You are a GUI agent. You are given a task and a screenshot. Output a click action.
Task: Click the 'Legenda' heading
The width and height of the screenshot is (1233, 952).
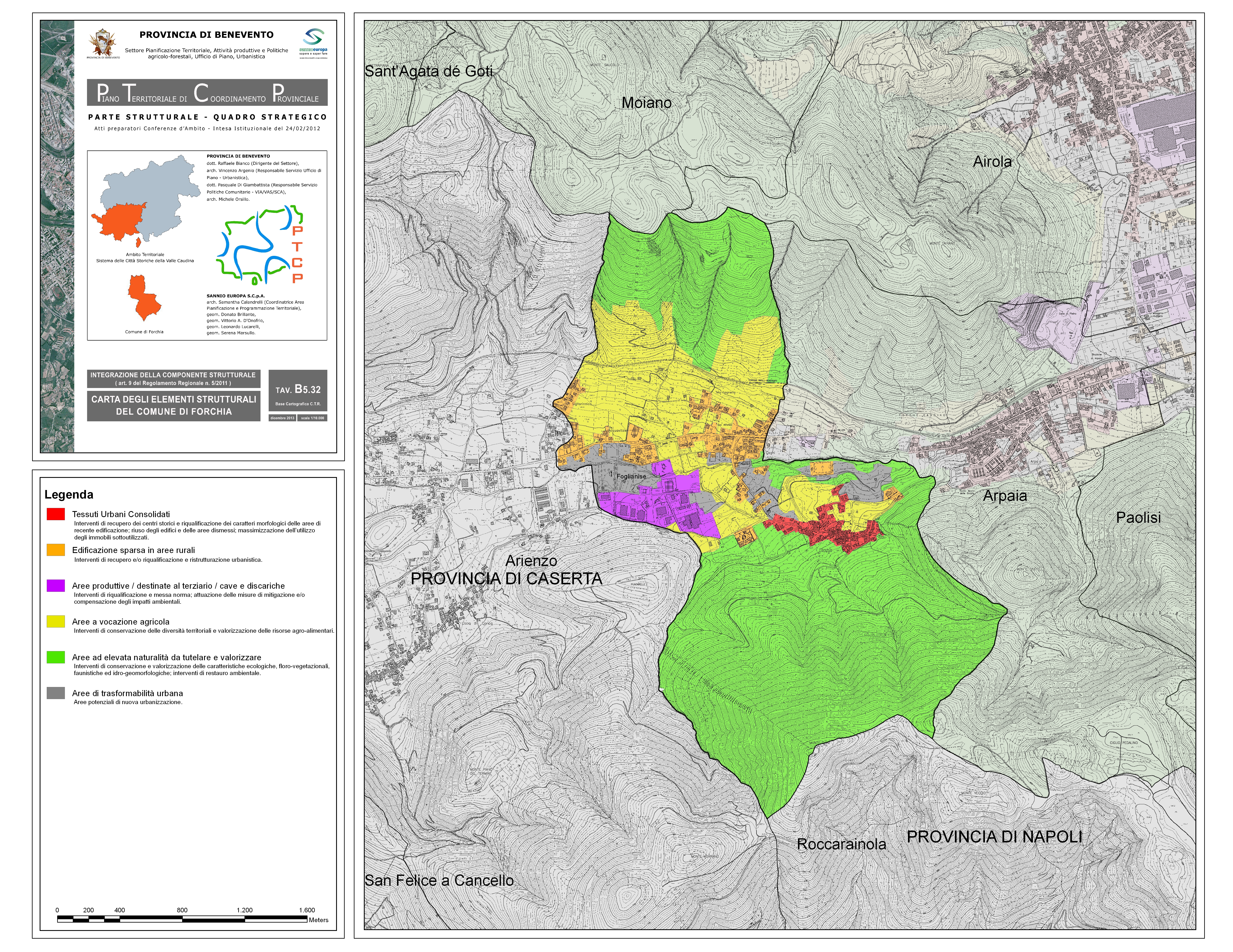pos(69,495)
